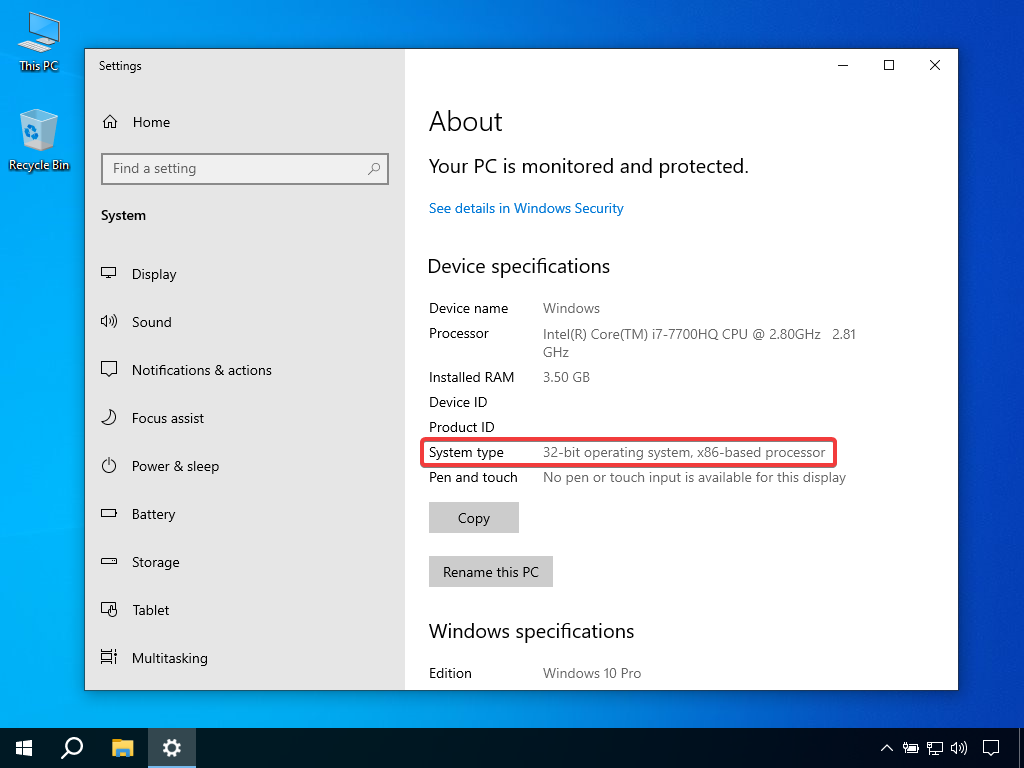Open Multitasking settings
Screen dimensions: 1024x768
click(169, 658)
